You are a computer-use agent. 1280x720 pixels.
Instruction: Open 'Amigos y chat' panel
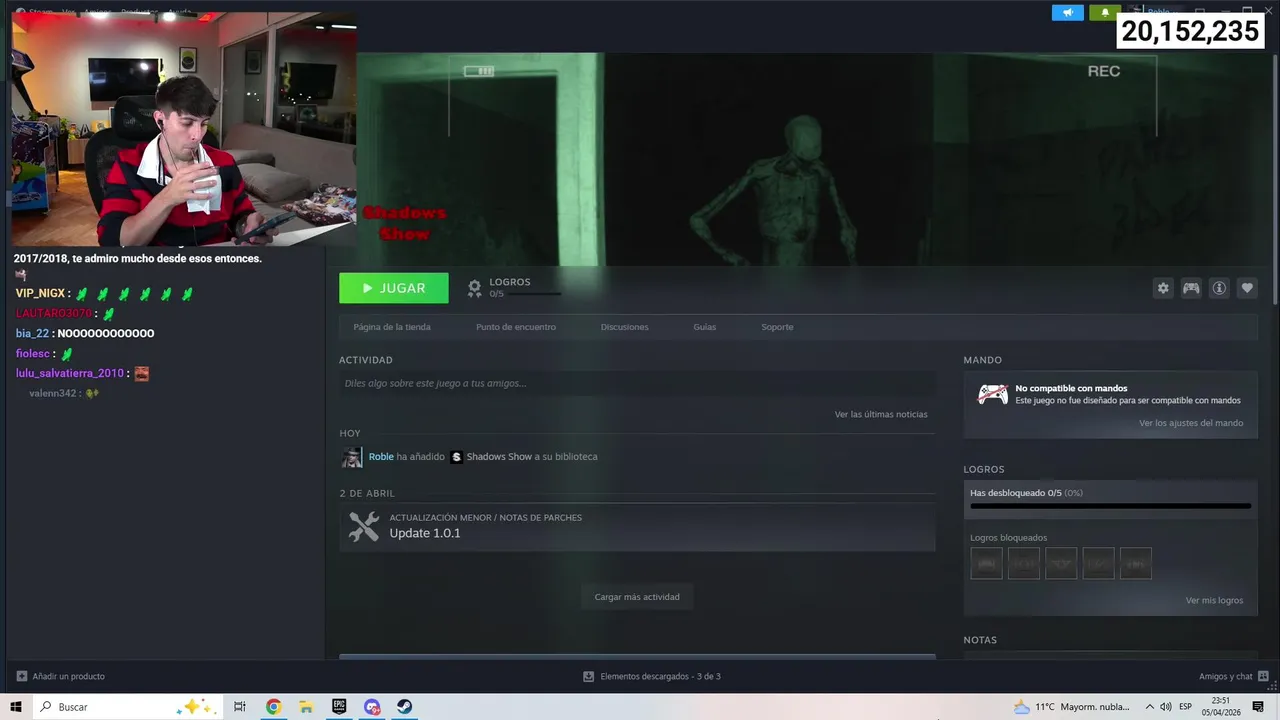pos(1226,677)
